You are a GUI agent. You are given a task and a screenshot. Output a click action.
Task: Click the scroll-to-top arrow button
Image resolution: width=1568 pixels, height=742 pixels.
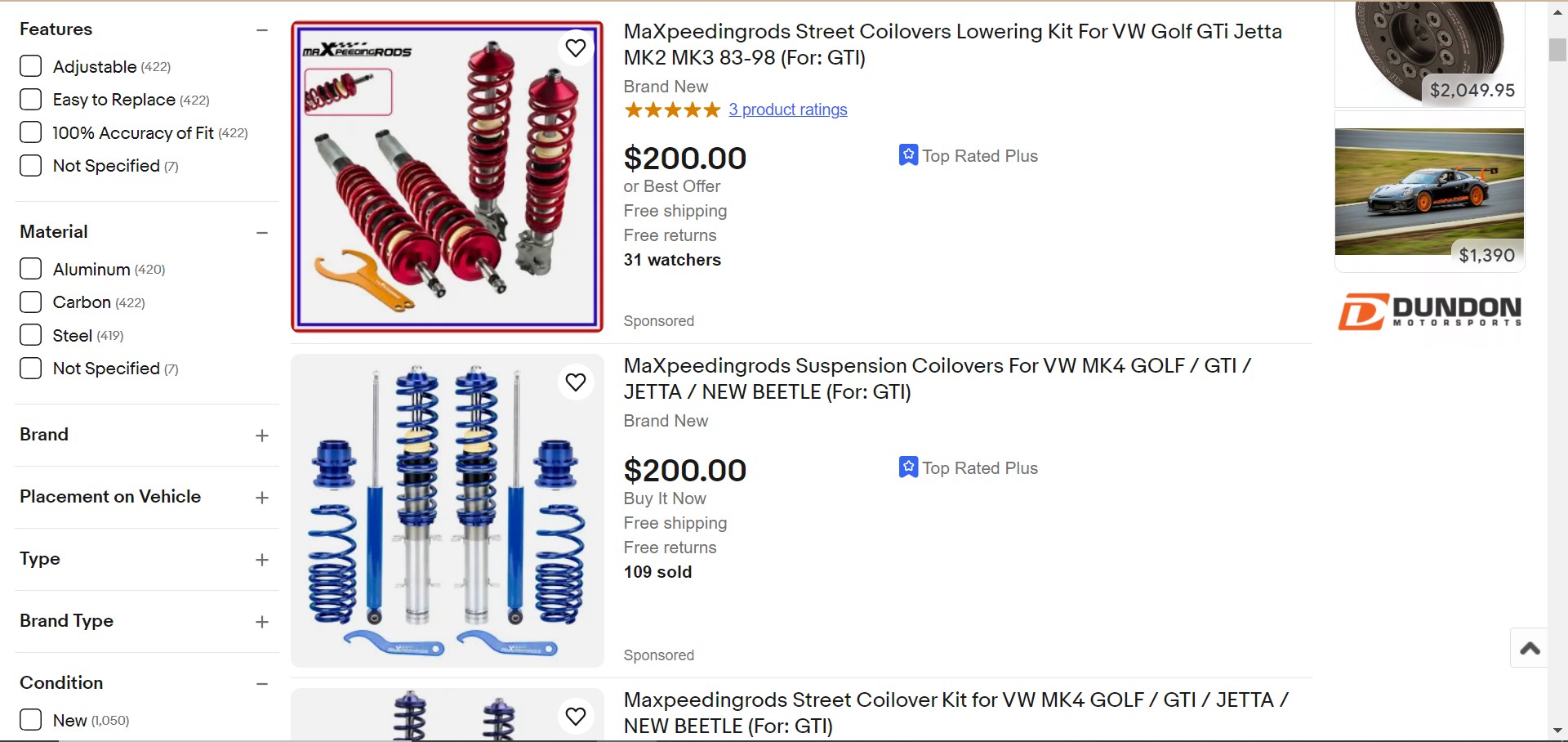pos(1530,648)
